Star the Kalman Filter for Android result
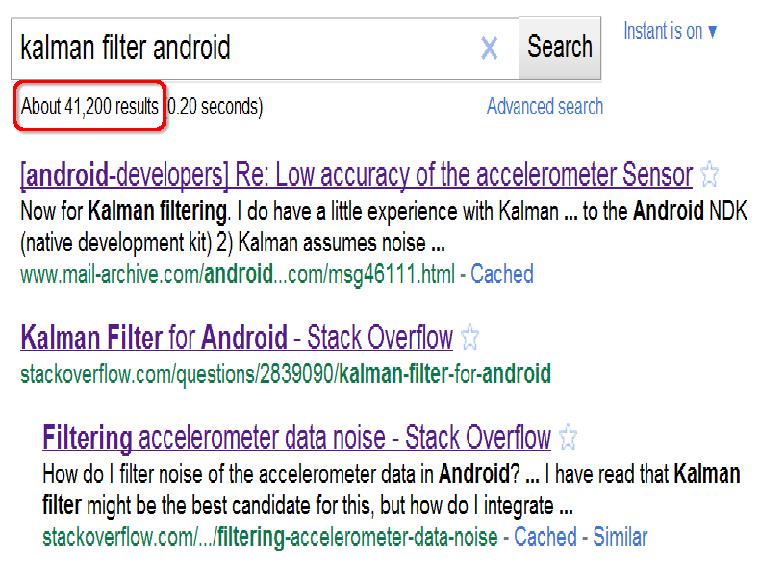 coord(469,337)
